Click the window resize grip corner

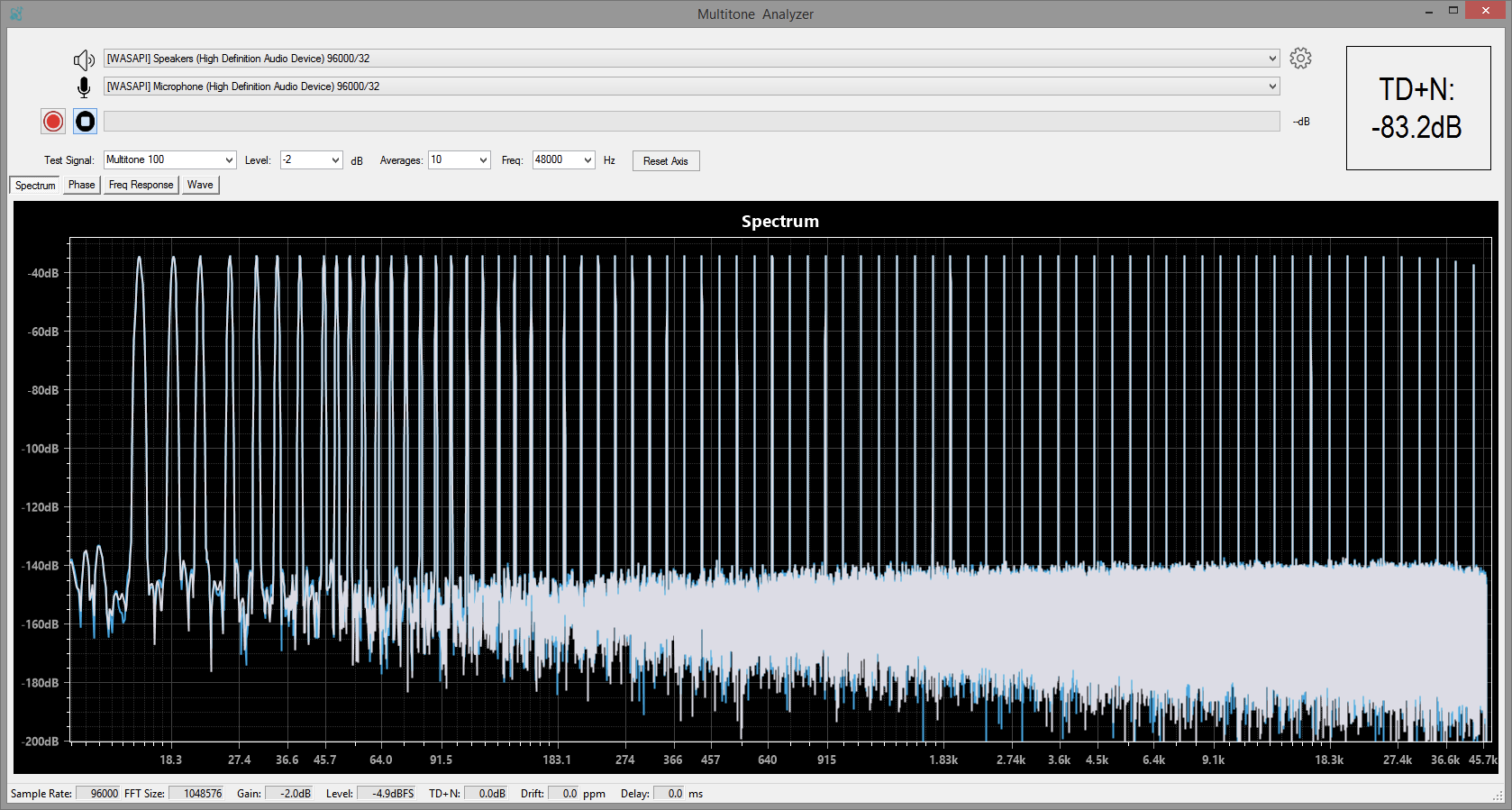point(1498,796)
